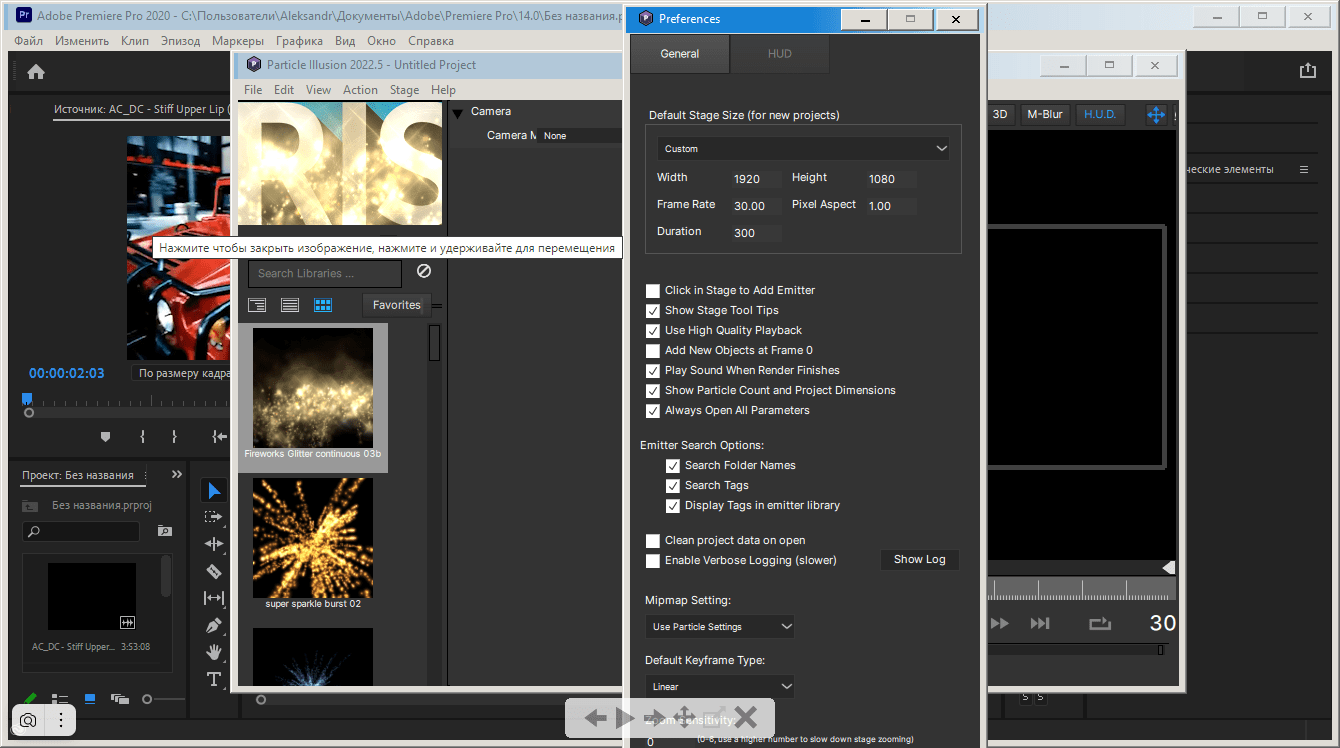Click Add Marker icon in source monitor

coord(106,436)
